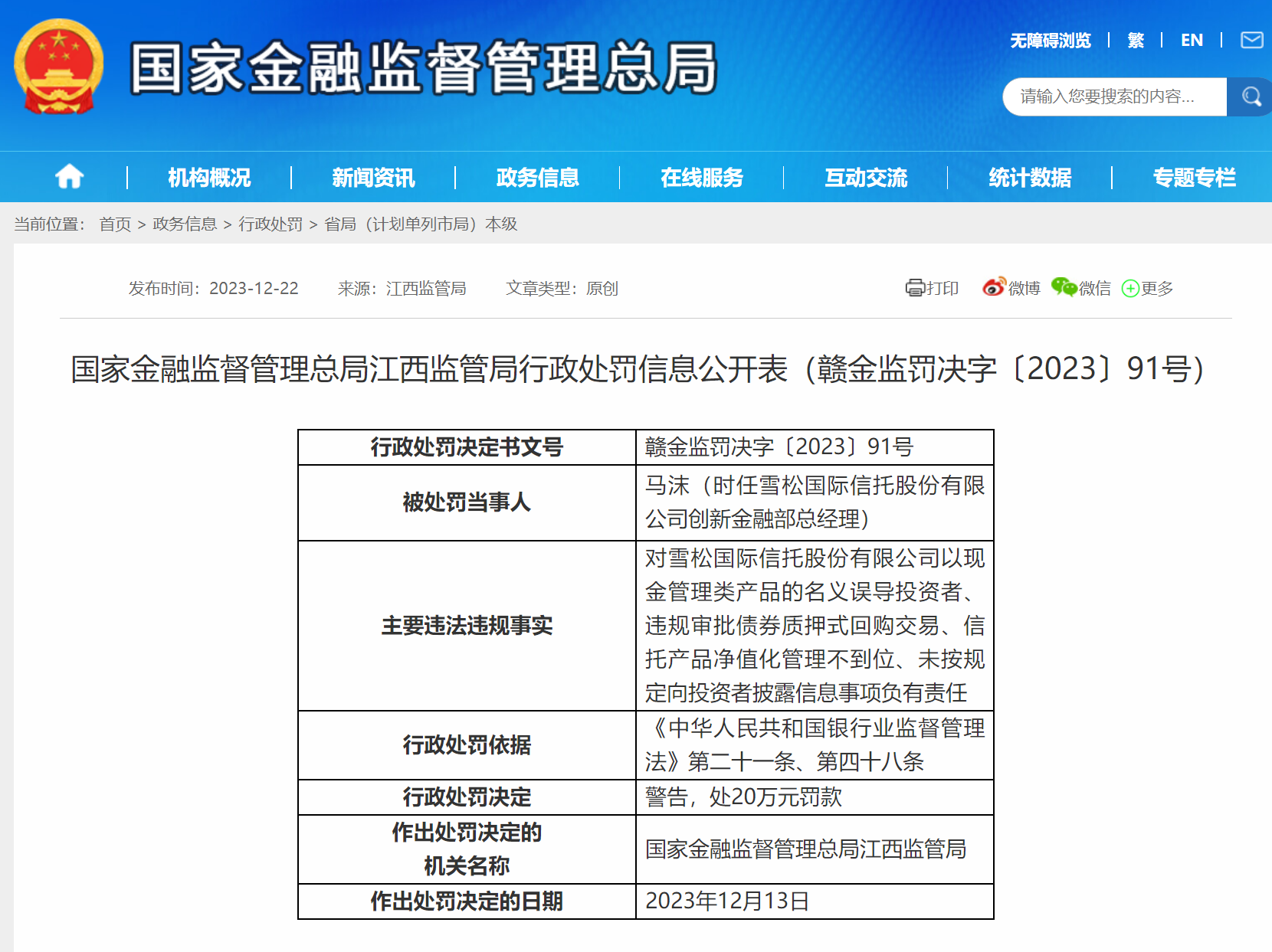Screen dimensions: 1272x952
Task: Click the 机关名称 header cell
Action: point(467,849)
